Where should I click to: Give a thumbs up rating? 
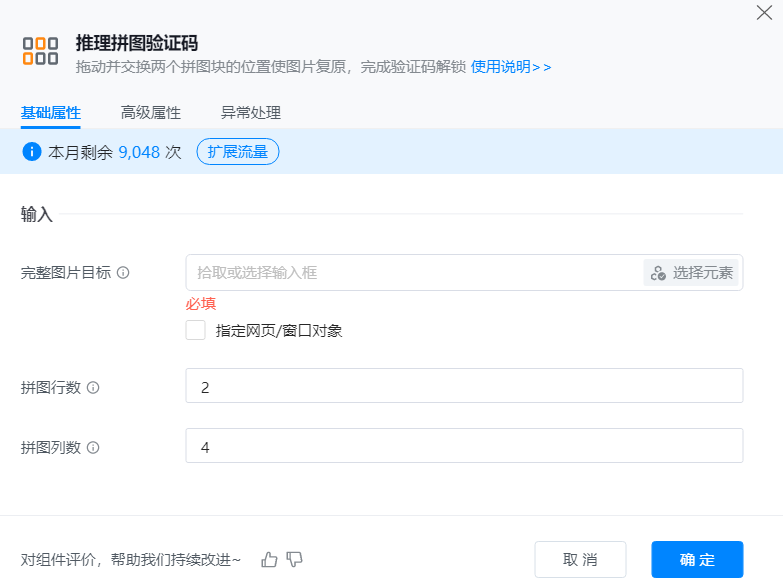pyautogui.click(x=269, y=560)
